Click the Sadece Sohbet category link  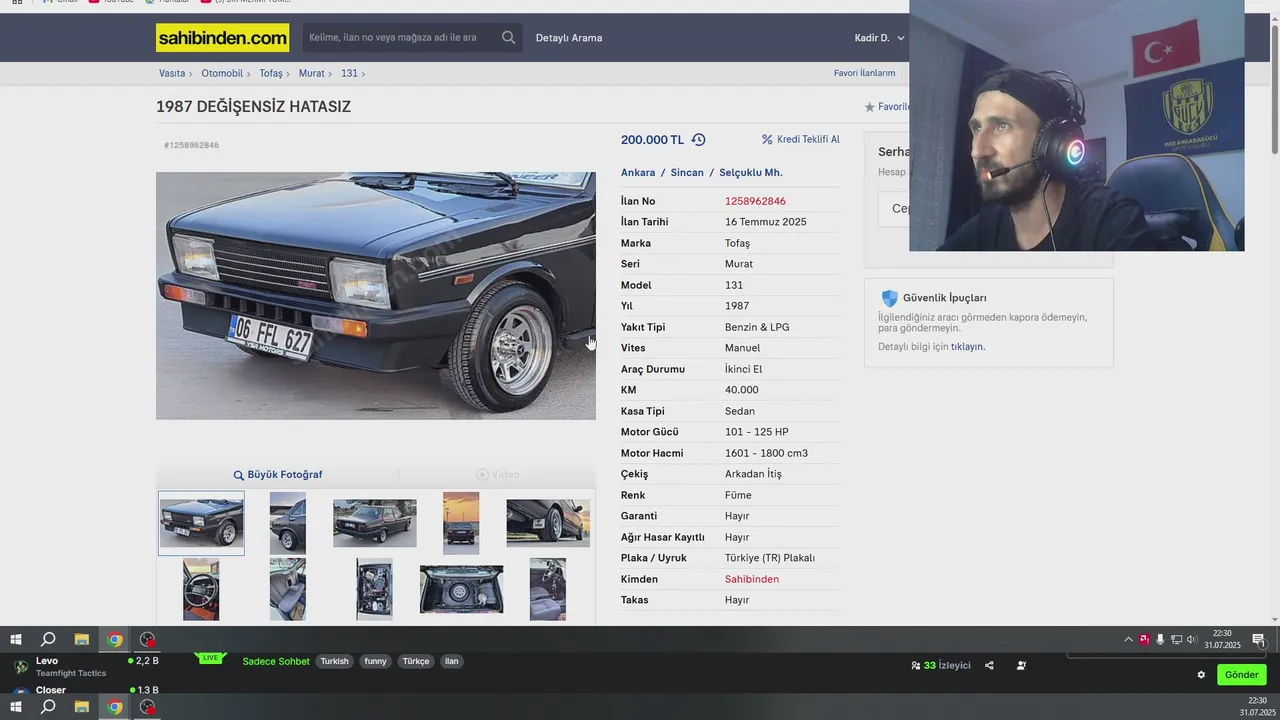point(276,662)
